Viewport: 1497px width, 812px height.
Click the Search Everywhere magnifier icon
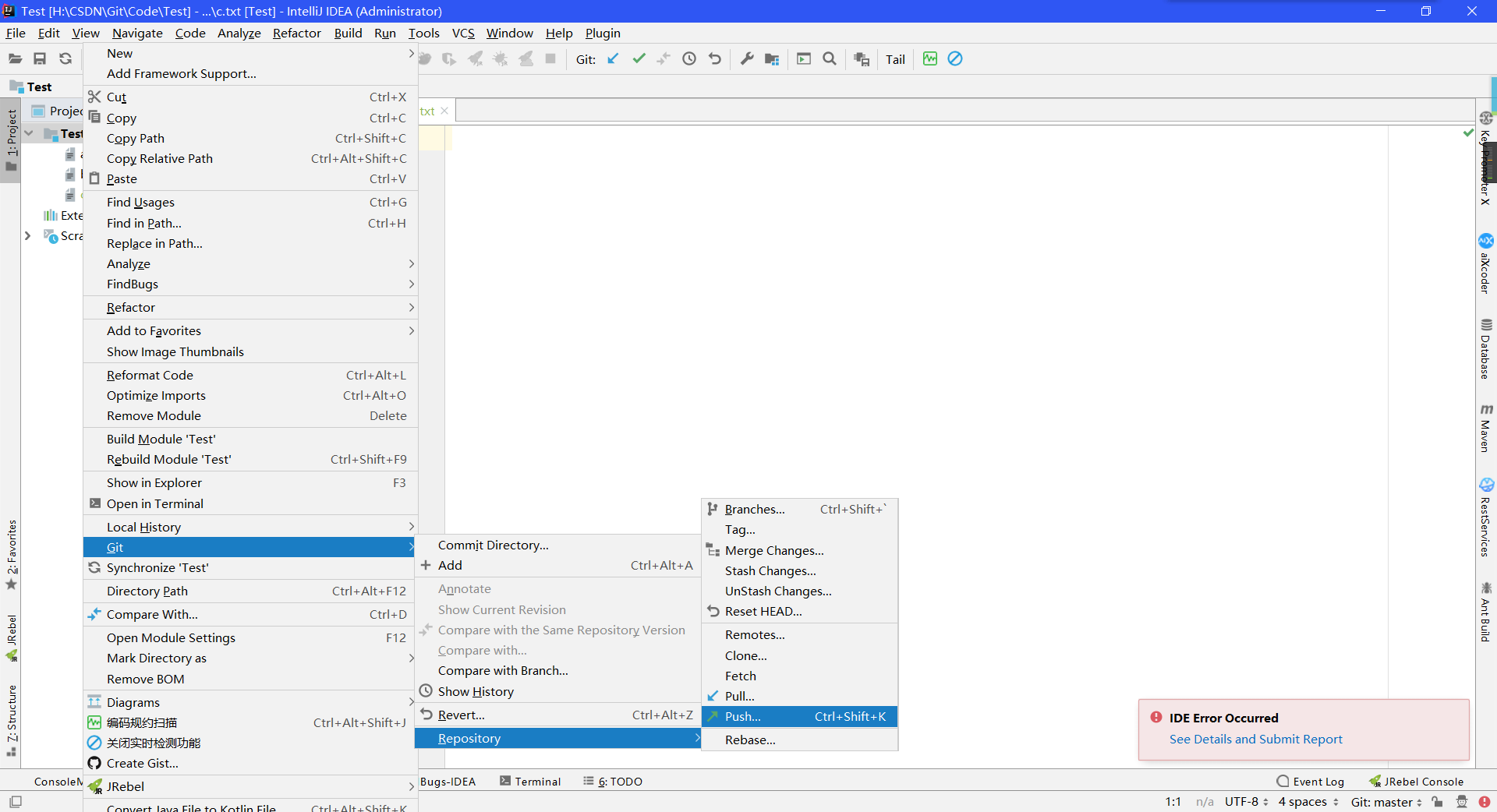click(830, 58)
